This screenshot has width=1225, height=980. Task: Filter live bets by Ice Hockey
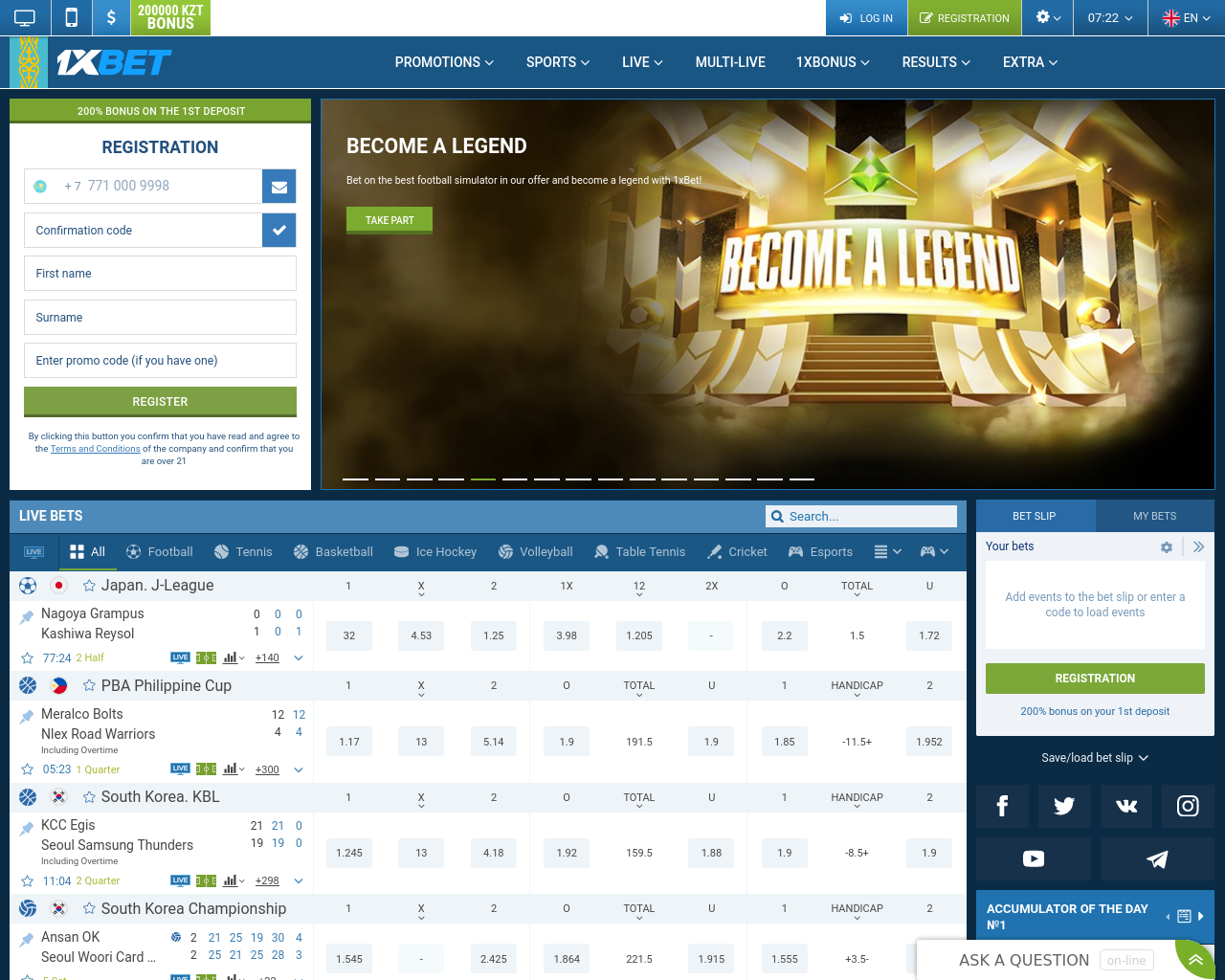pos(434,552)
